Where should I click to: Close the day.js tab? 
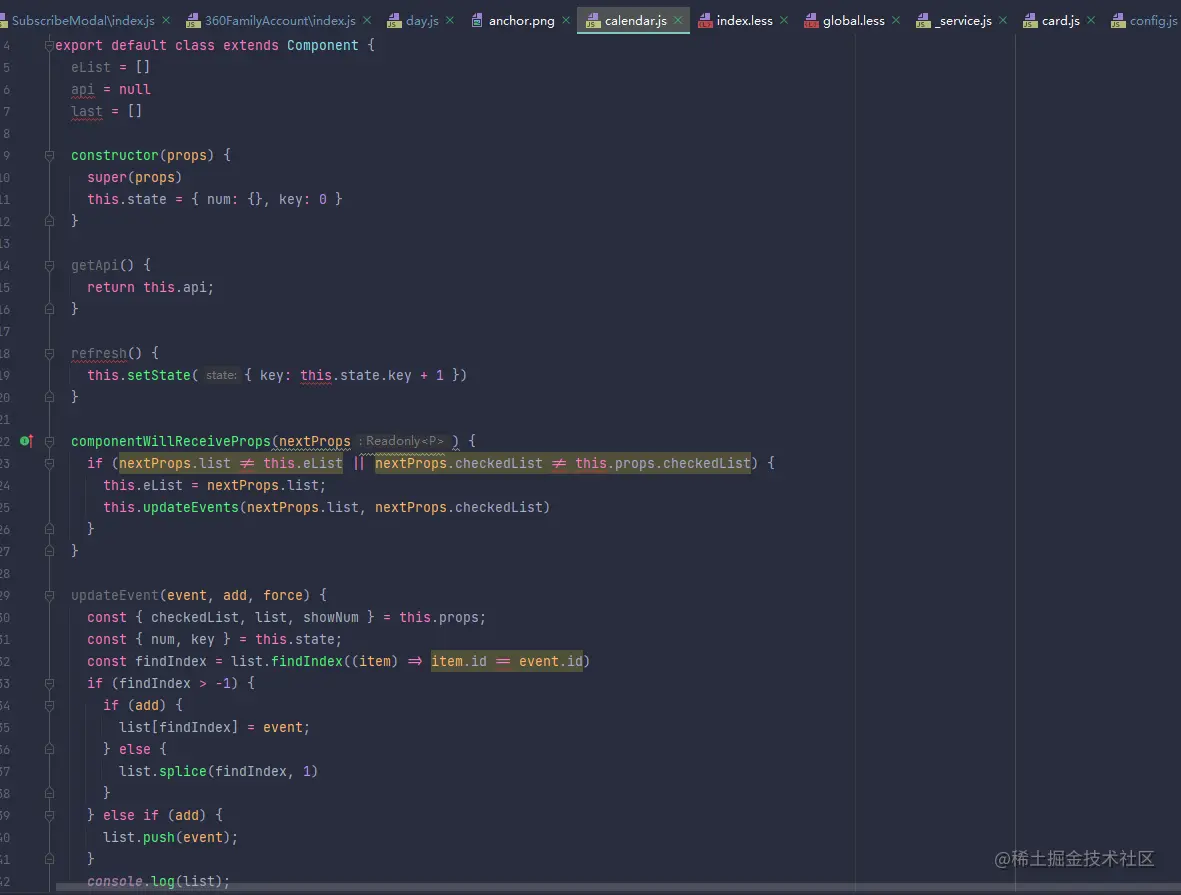(x=450, y=20)
